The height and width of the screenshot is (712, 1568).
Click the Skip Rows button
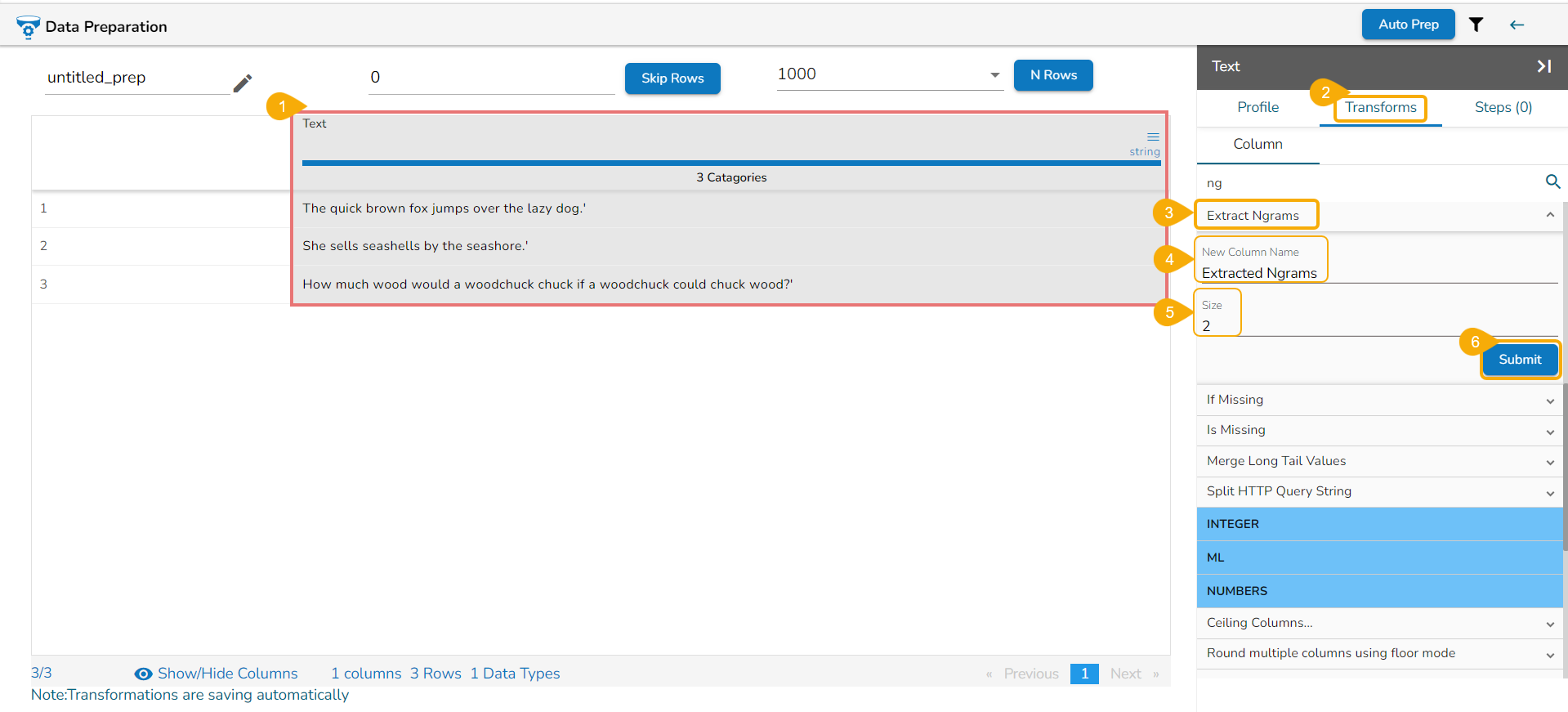[672, 78]
